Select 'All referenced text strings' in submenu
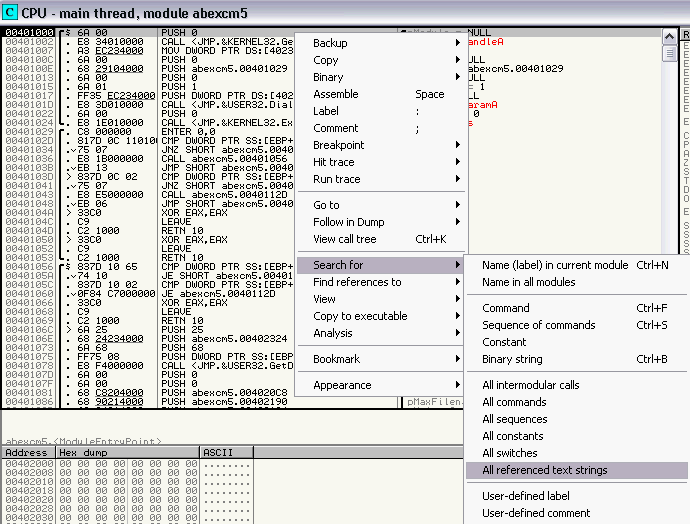The height and width of the screenshot is (524, 690). click(x=545, y=470)
